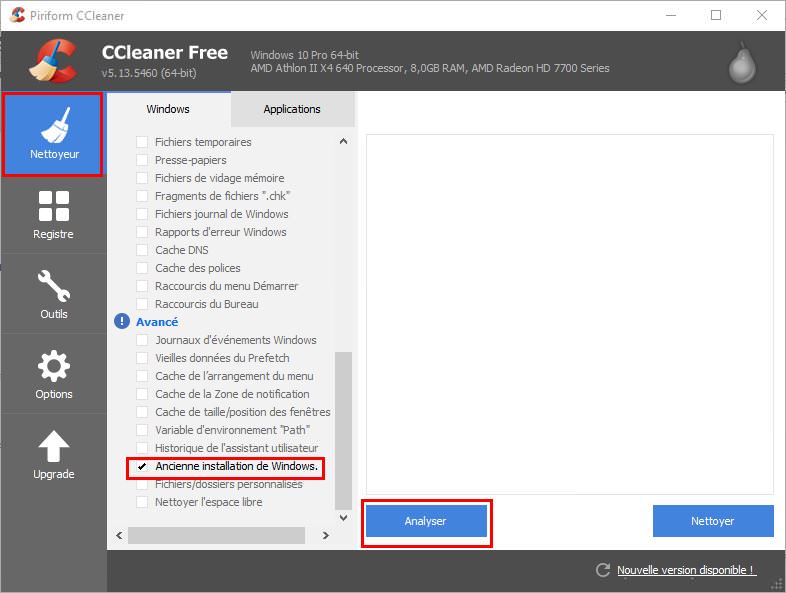Check Rapports d'erreur Windows
Image resolution: width=786 pixels, height=593 pixels.
click(142, 232)
